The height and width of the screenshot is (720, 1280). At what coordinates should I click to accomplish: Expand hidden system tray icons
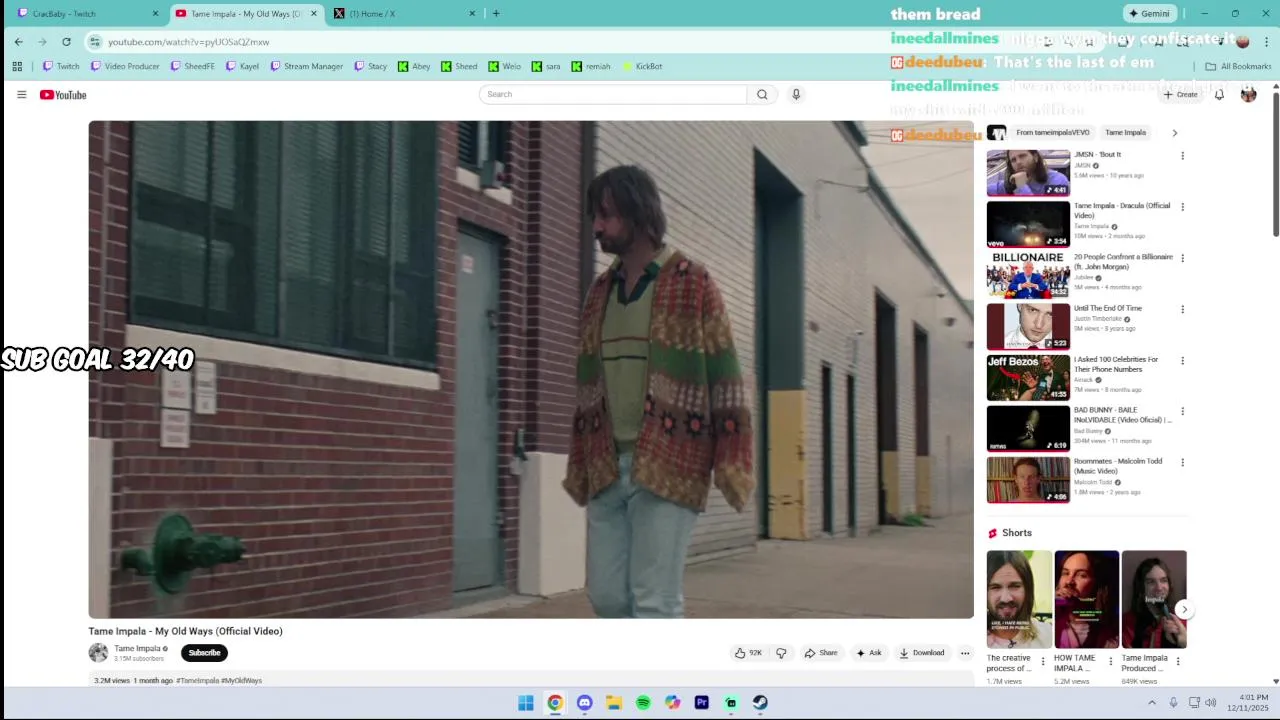tap(1151, 703)
